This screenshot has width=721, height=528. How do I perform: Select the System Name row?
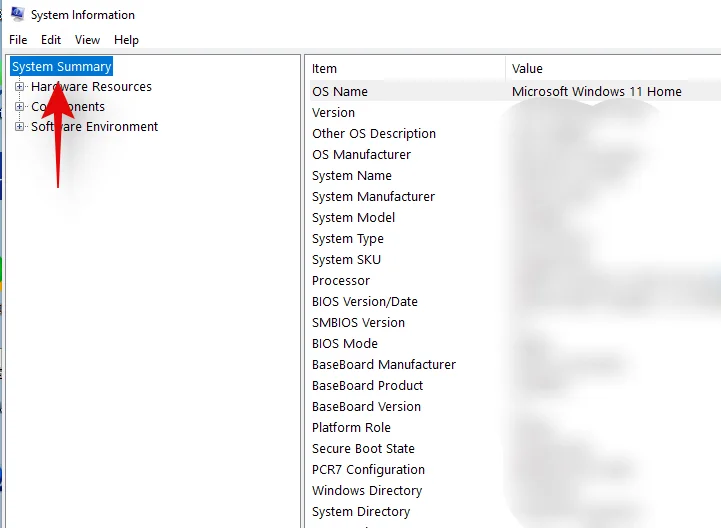(x=514, y=175)
